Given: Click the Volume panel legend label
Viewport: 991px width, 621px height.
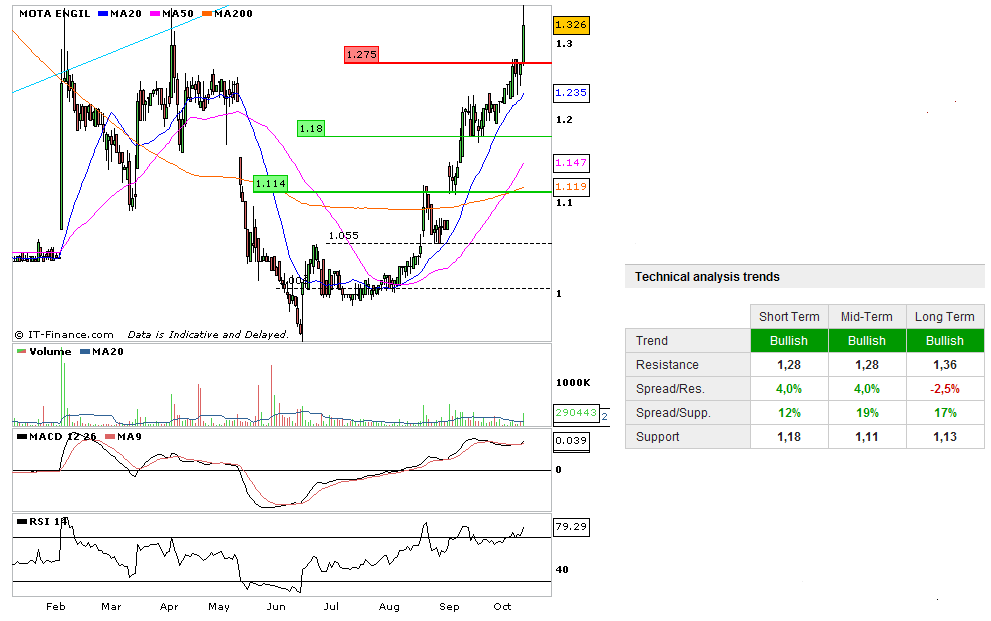Looking at the screenshot, I should point(50,351).
